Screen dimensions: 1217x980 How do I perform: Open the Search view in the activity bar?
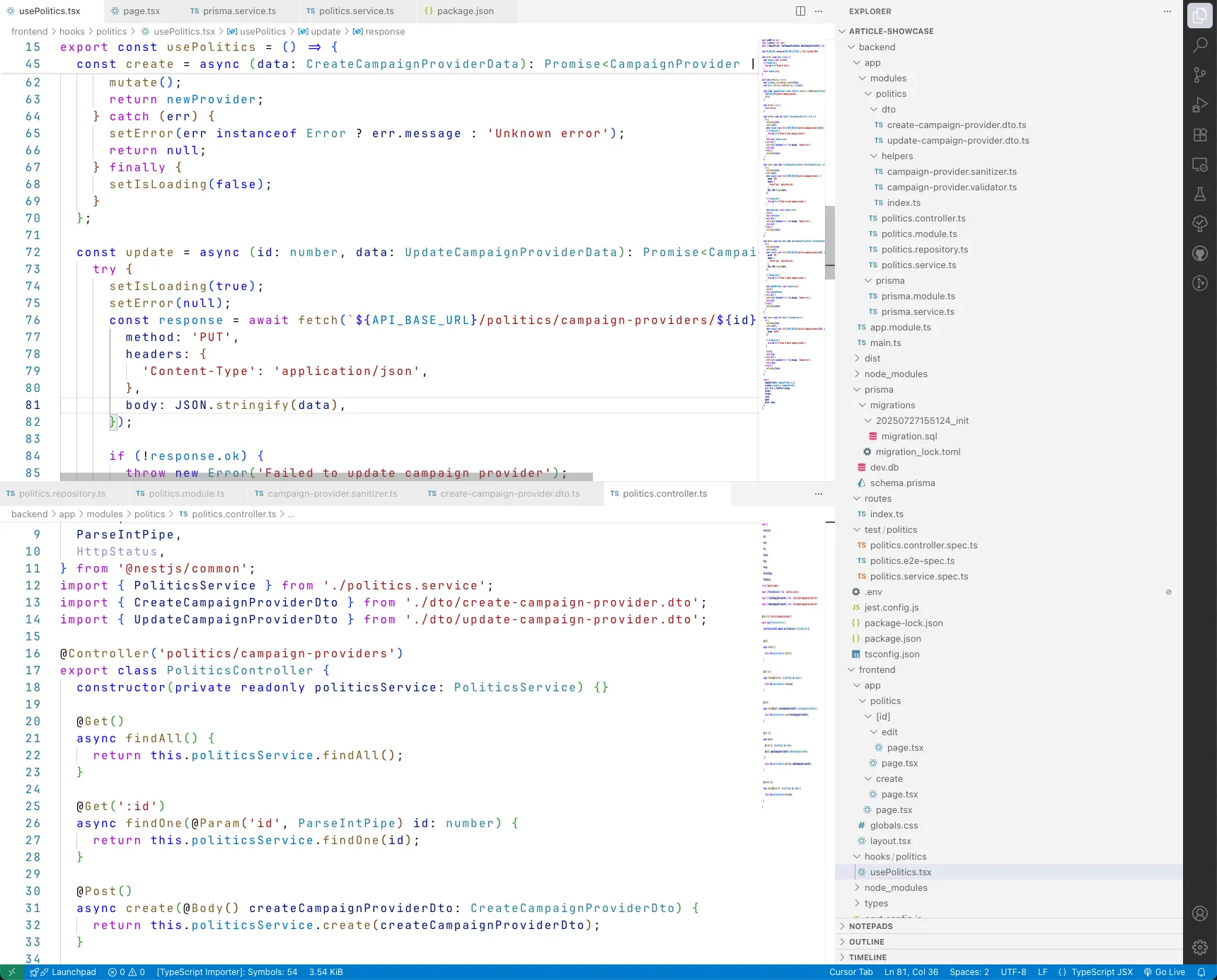1200,45
